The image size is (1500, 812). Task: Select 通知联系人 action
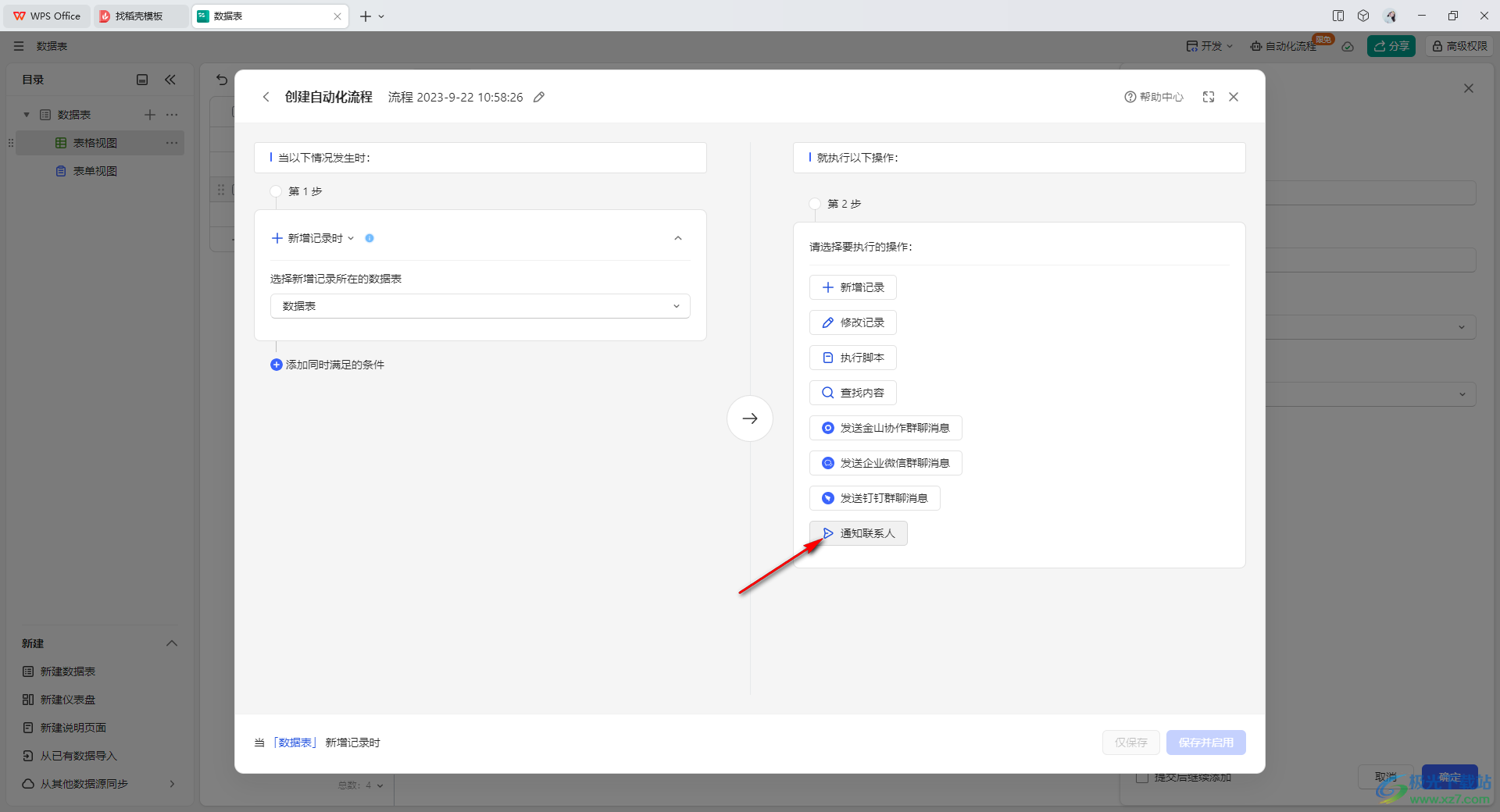point(859,533)
